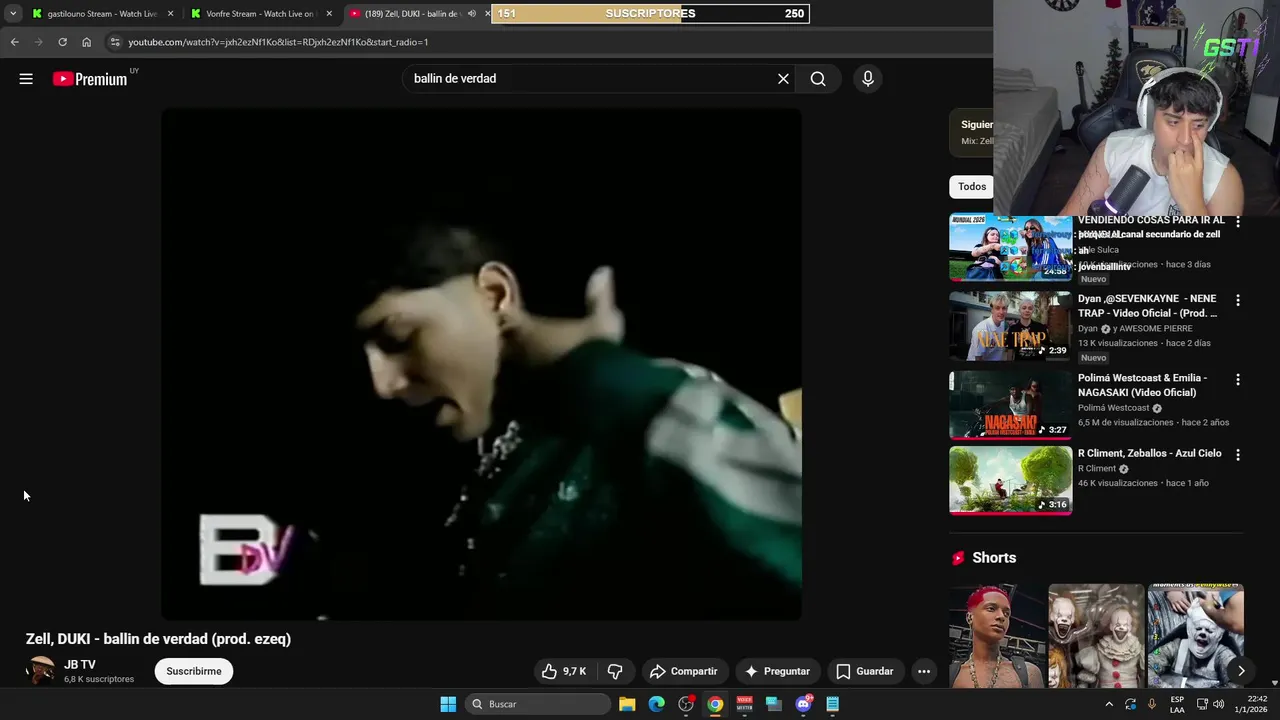
Task: View site information icon in address bar
Action: click(115, 42)
